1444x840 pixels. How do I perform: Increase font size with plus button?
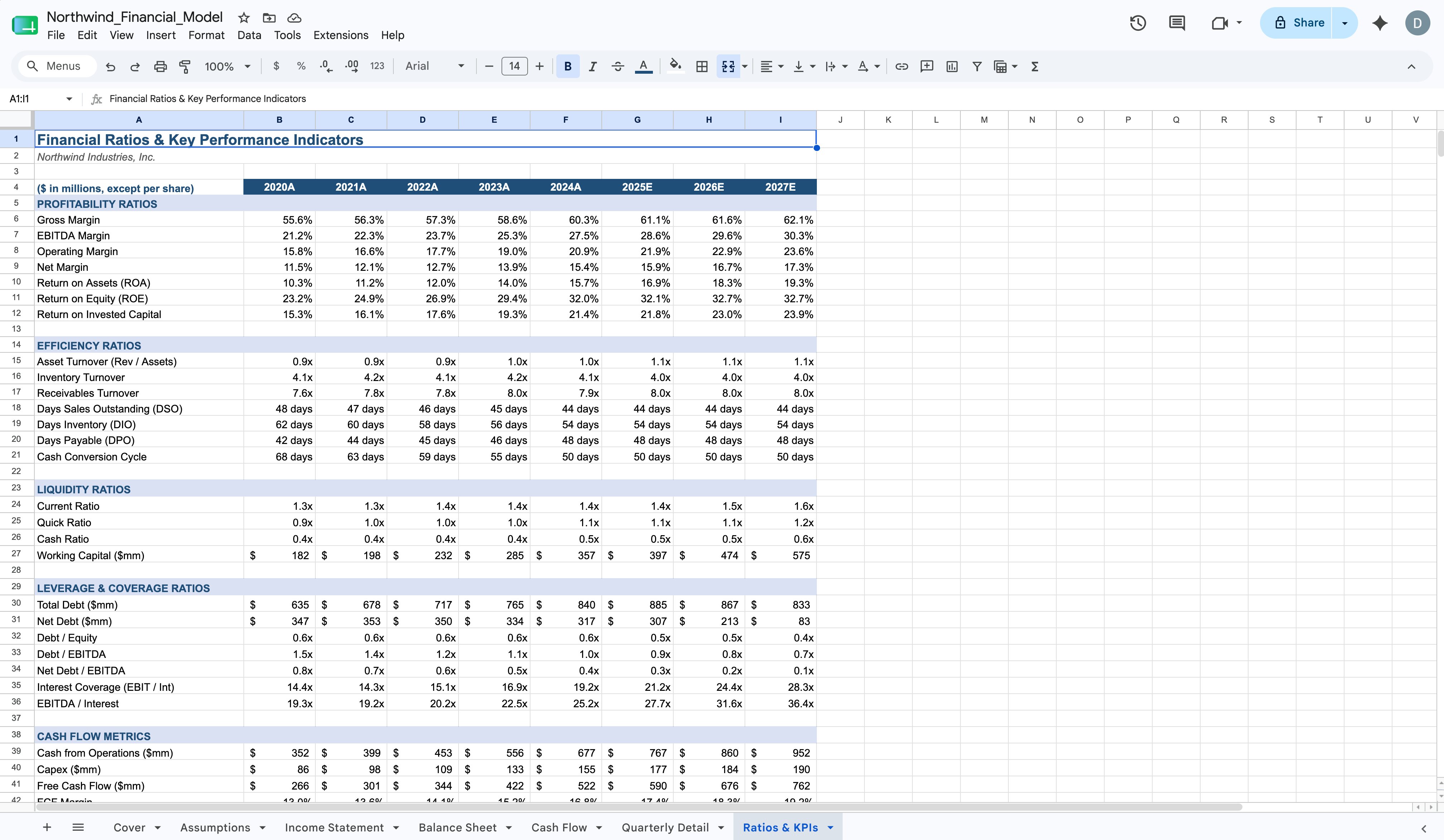[x=539, y=67]
